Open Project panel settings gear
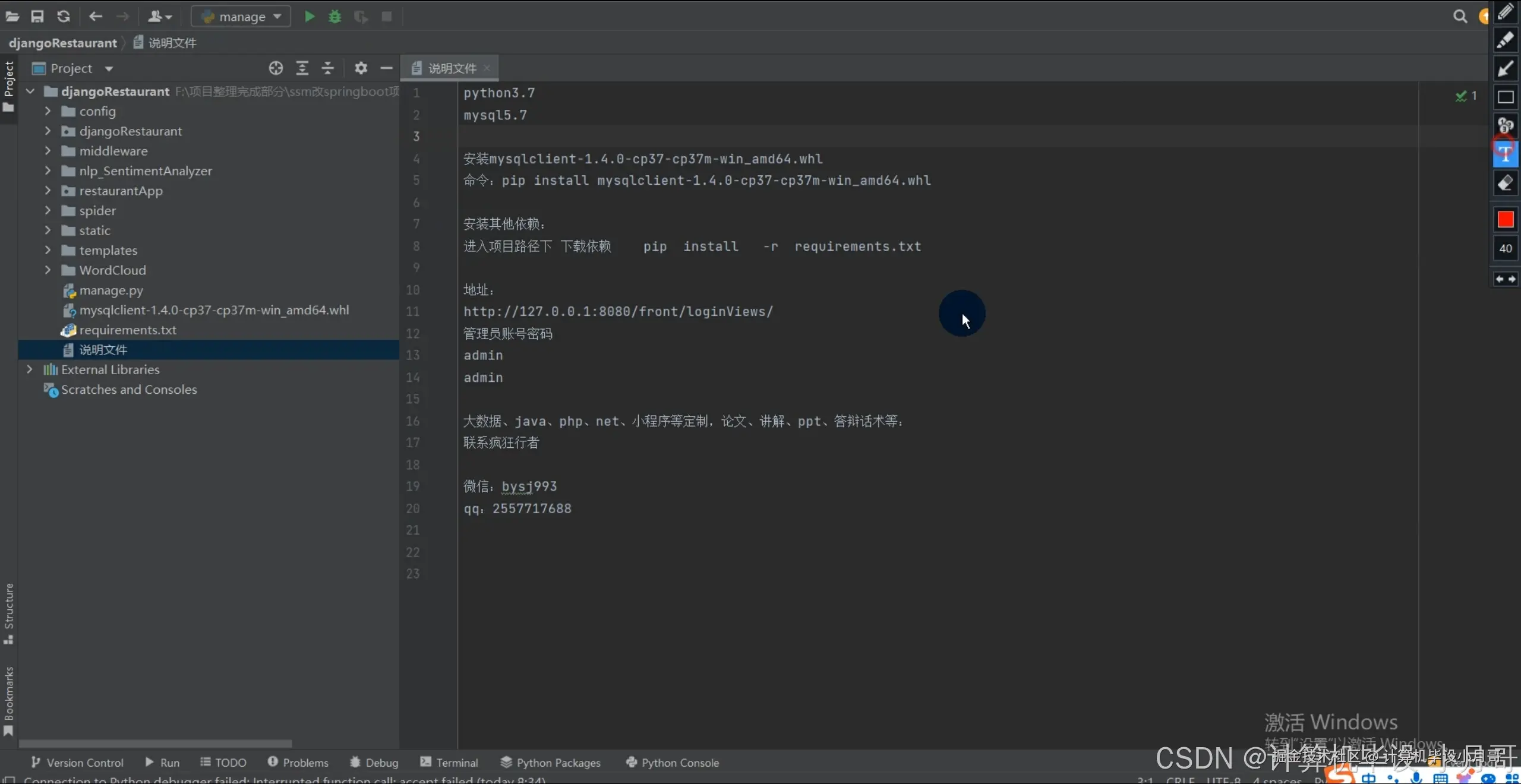Viewport: 1521px width, 784px height. pos(361,68)
